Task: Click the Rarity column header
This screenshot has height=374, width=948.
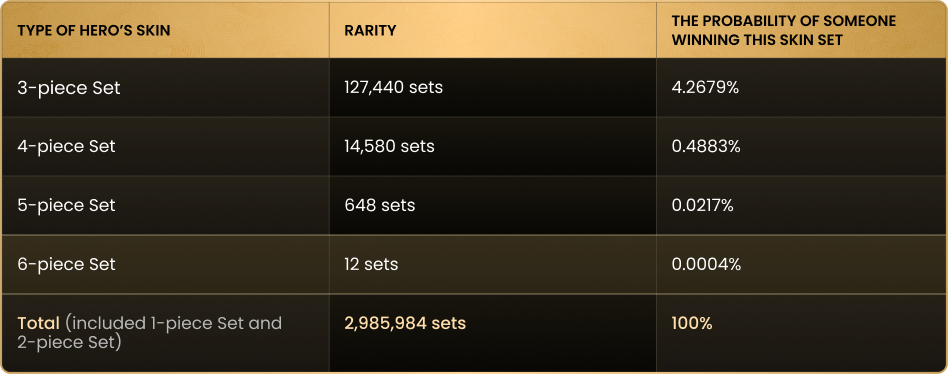Action: [x=370, y=30]
